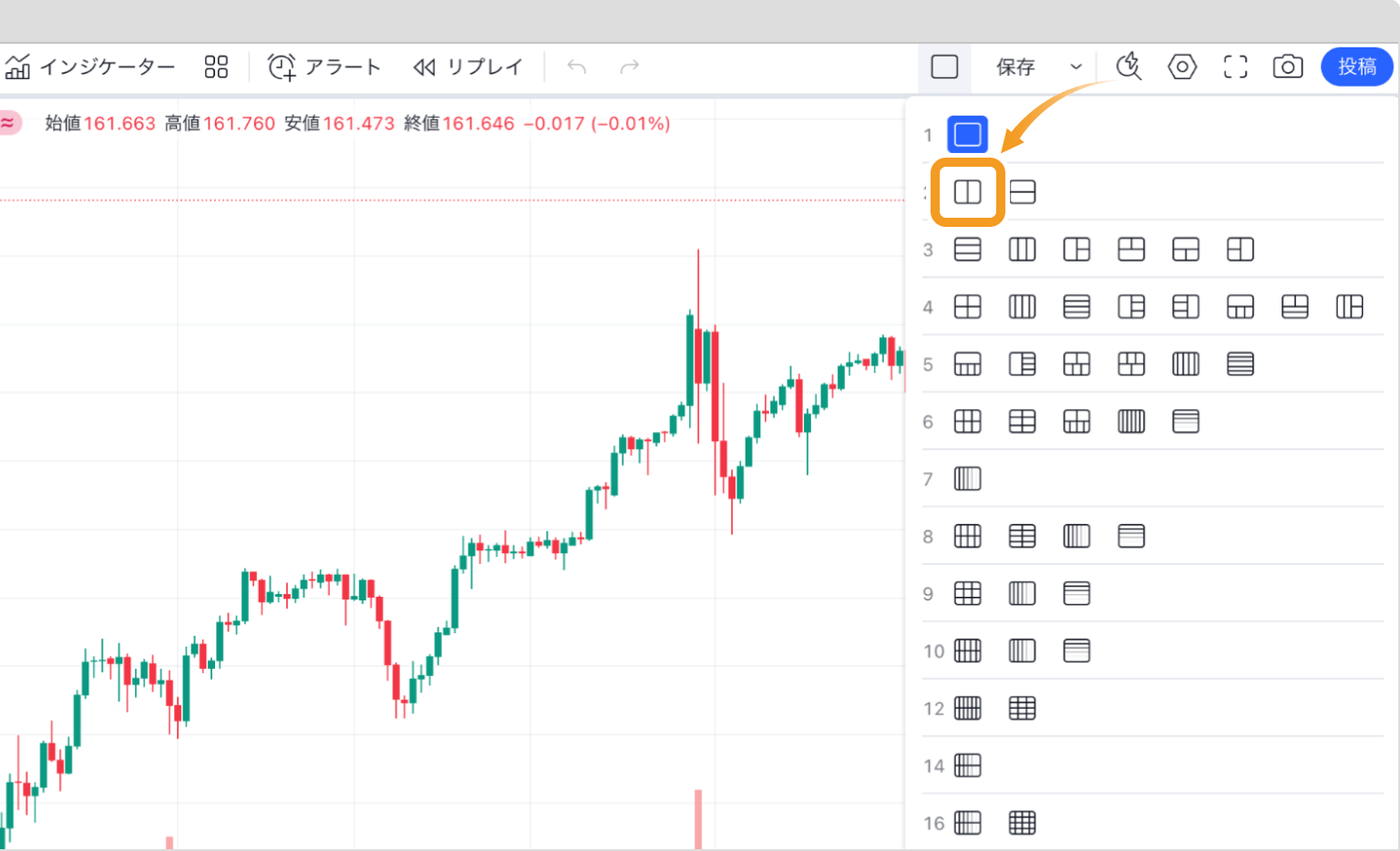Select five-chart layout: two top, three bottom
Screen dimensions: 1400x851
[1076, 364]
